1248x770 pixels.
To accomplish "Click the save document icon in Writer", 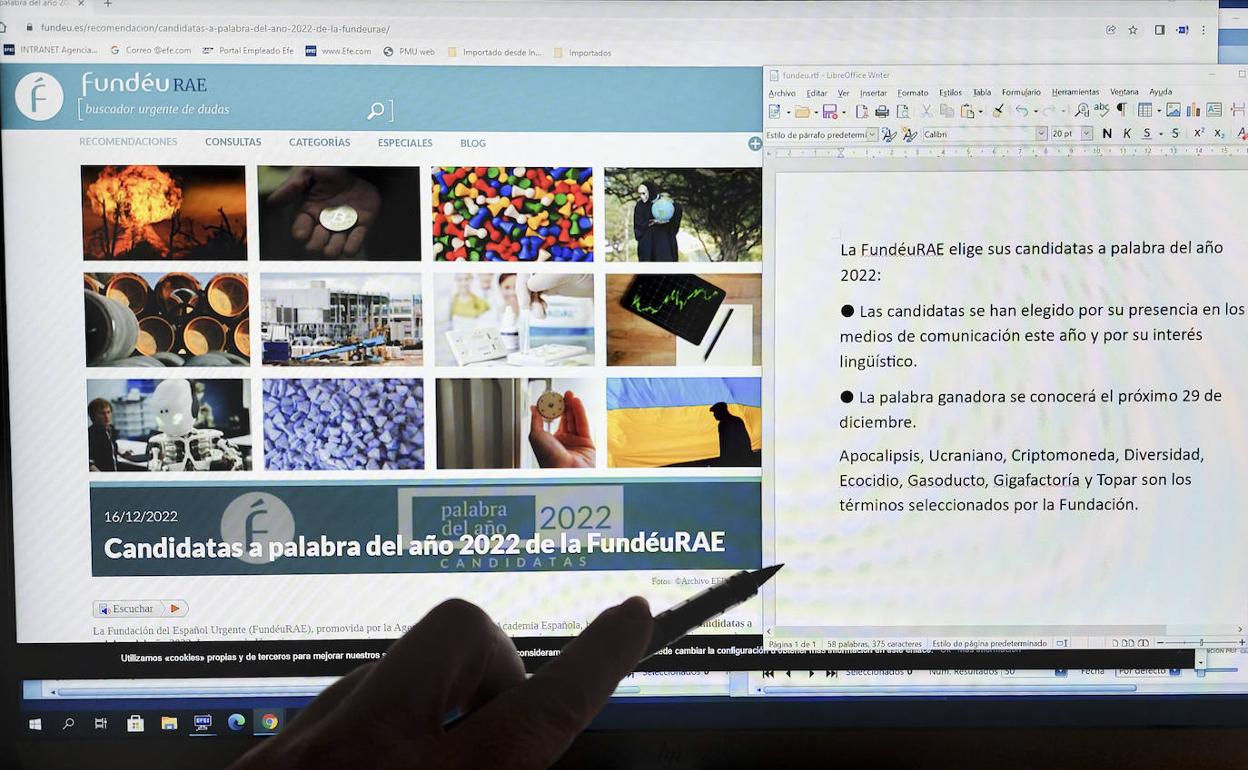I will (x=829, y=111).
